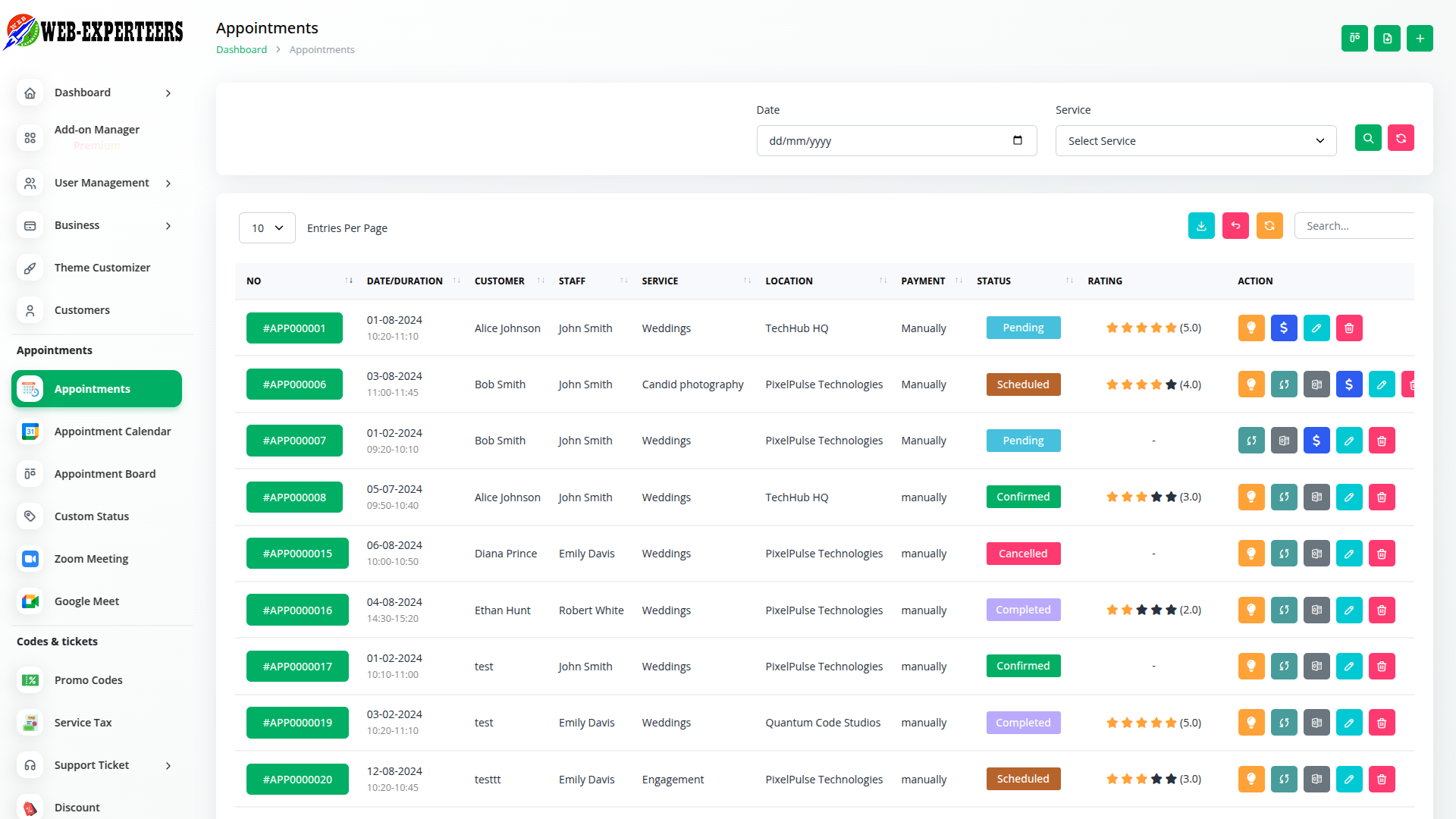Open Appointment Calendar in the sidebar

112,431
